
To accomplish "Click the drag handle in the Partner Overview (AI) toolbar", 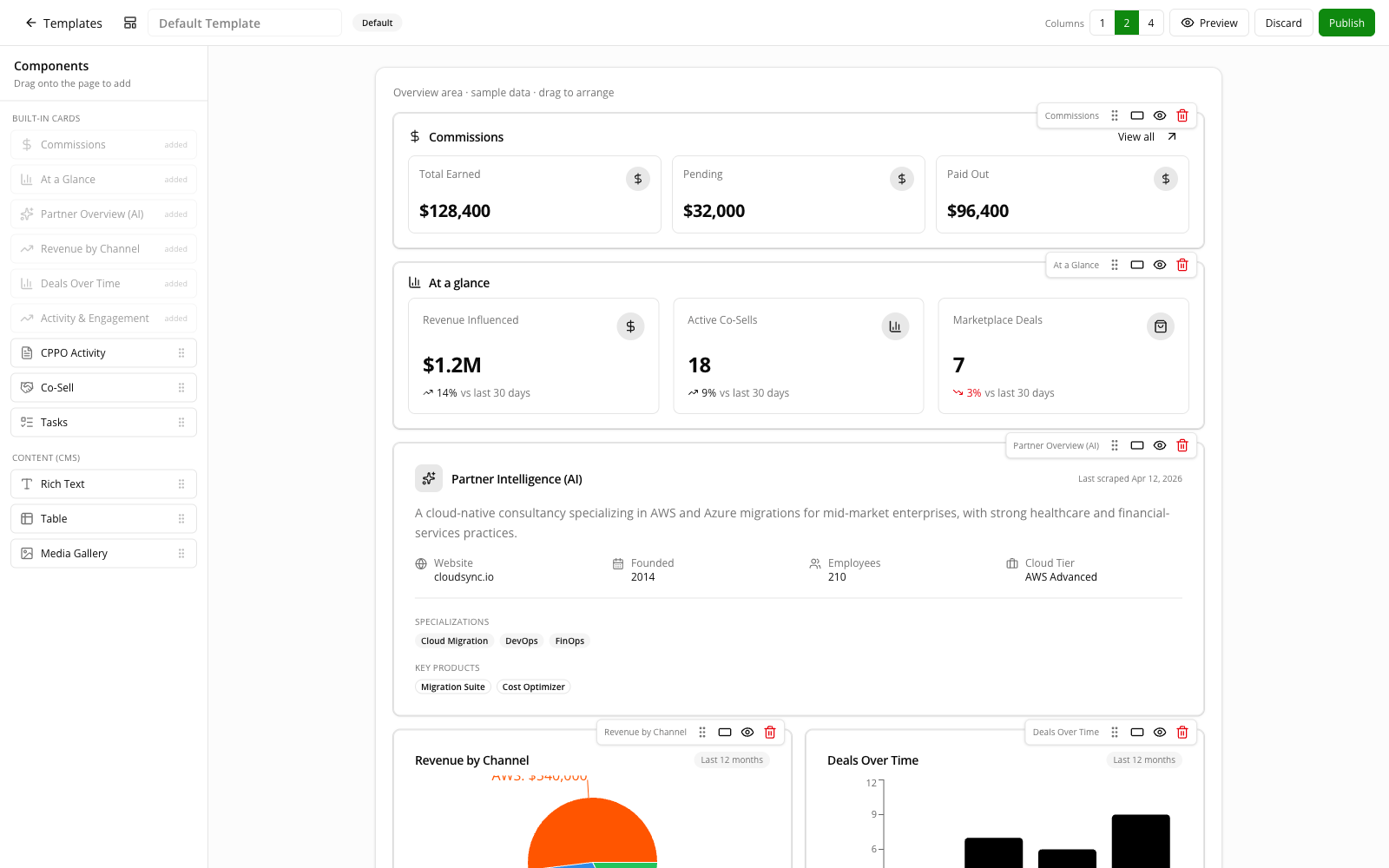I will click(1115, 445).
